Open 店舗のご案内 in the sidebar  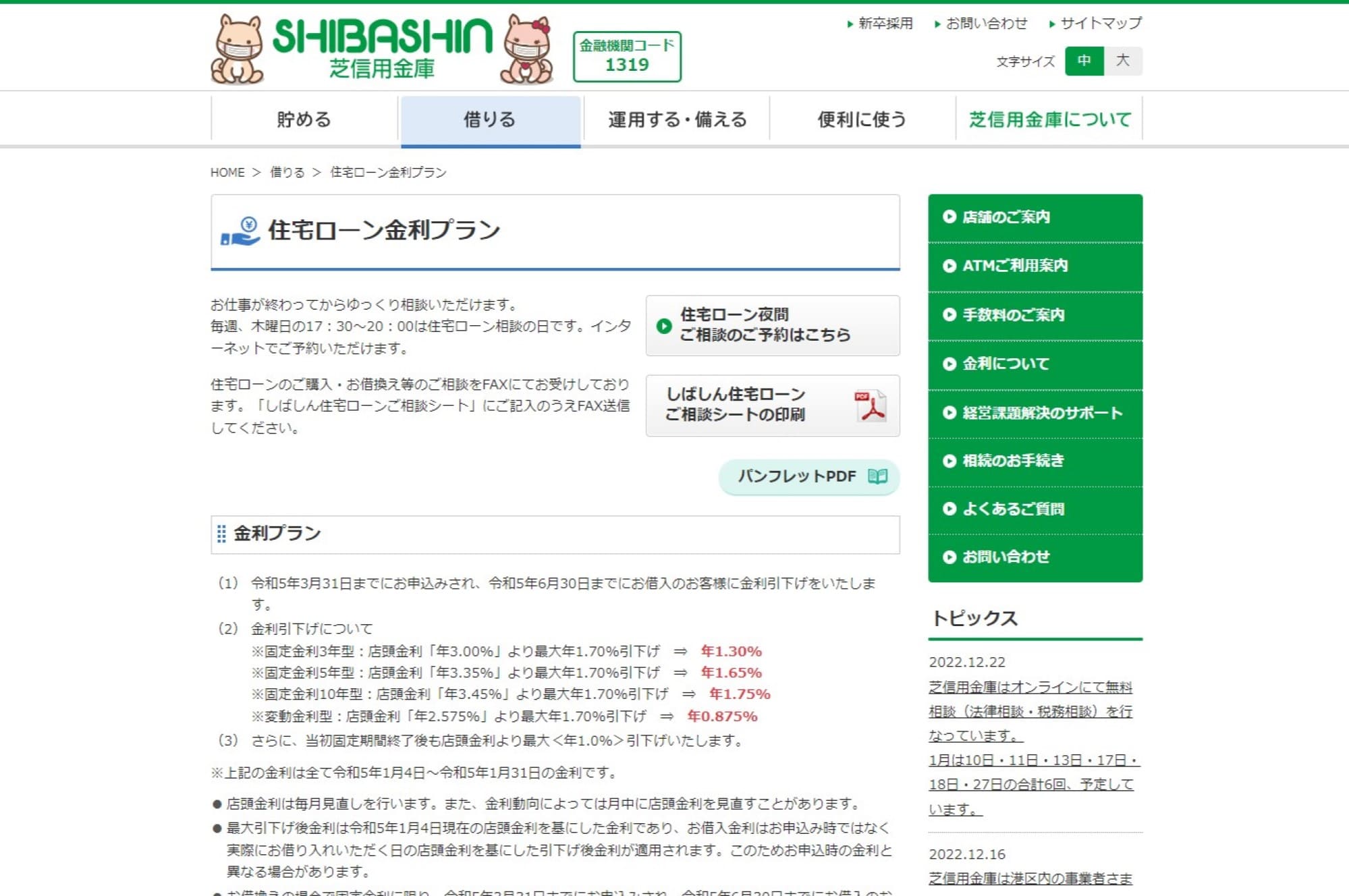(x=1035, y=217)
